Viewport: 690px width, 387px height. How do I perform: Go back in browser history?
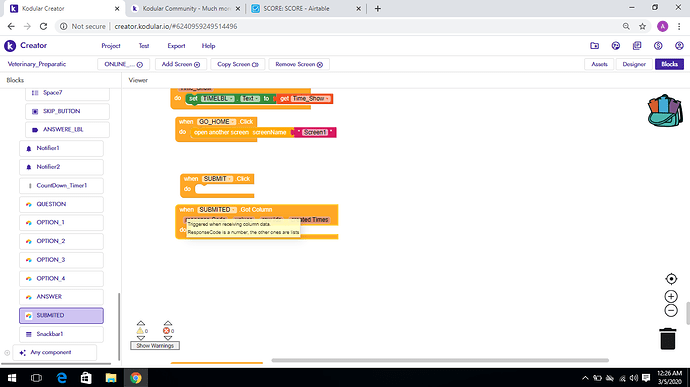tap(11, 26)
